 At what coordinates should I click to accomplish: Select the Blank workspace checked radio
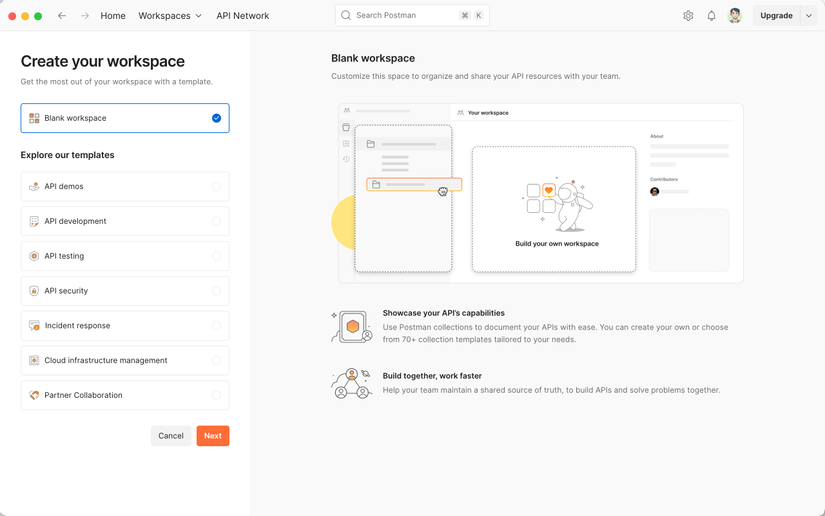pos(216,118)
